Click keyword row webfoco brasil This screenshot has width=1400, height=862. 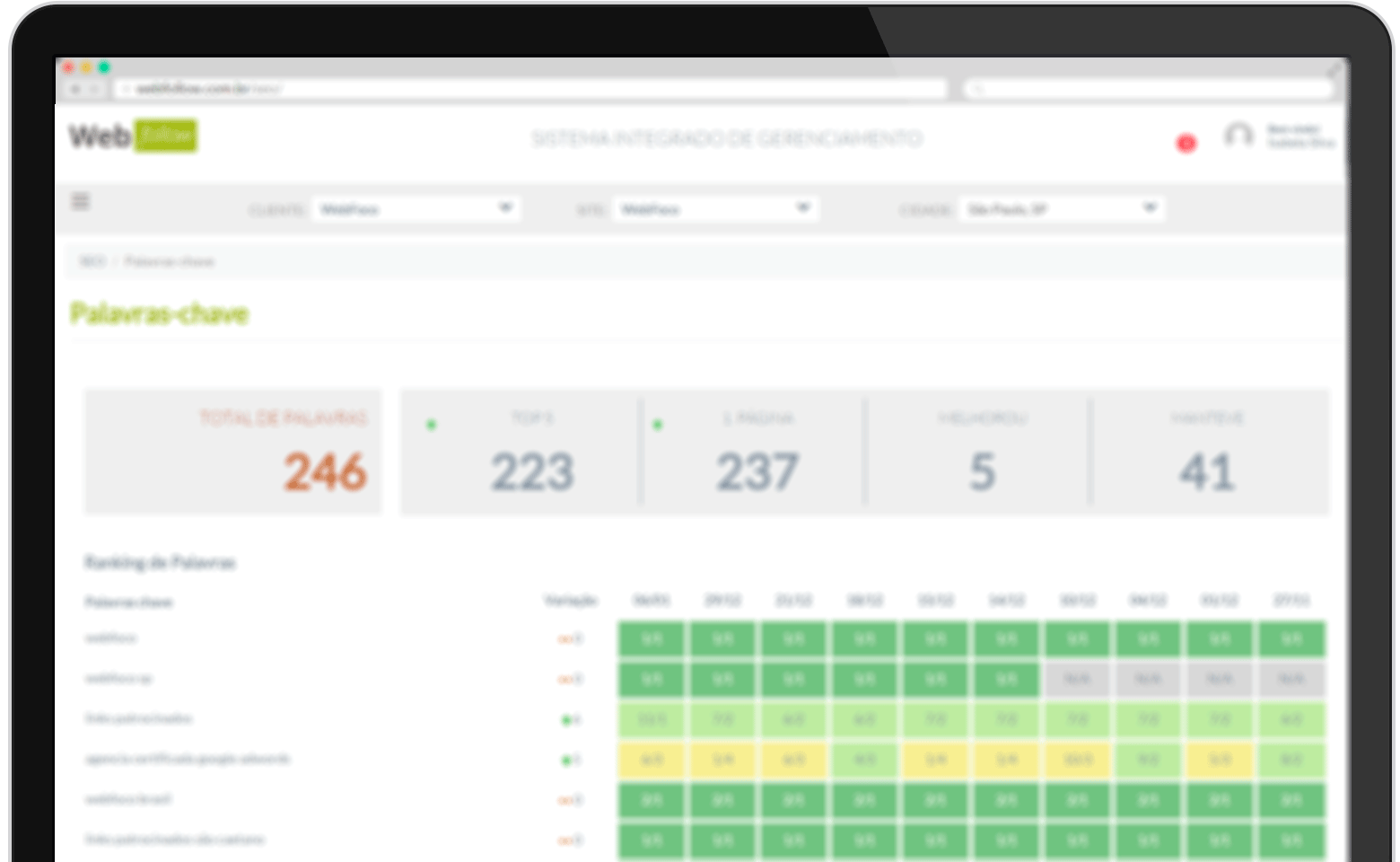point(128,798)
